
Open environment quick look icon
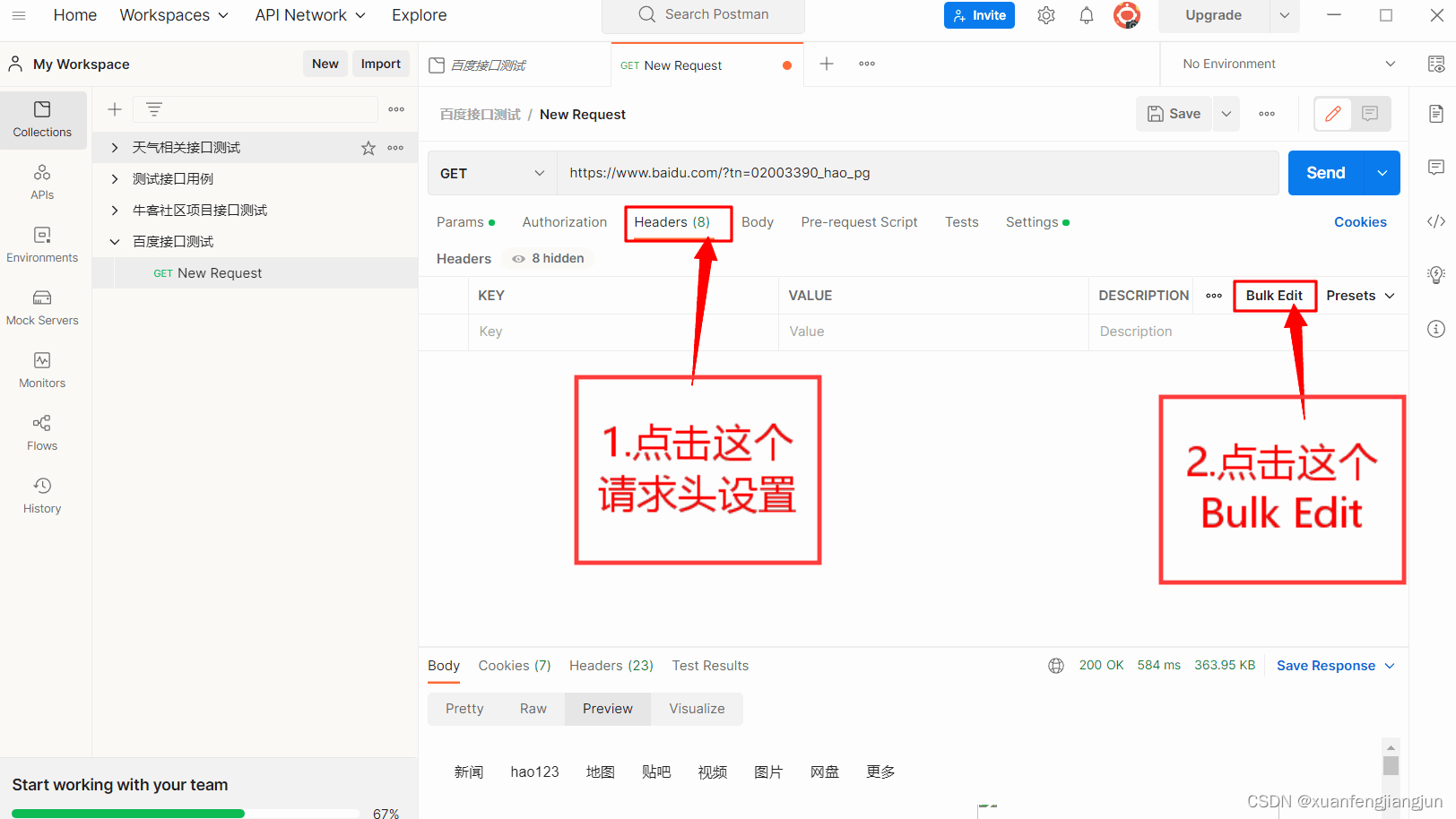point(1436,64)
